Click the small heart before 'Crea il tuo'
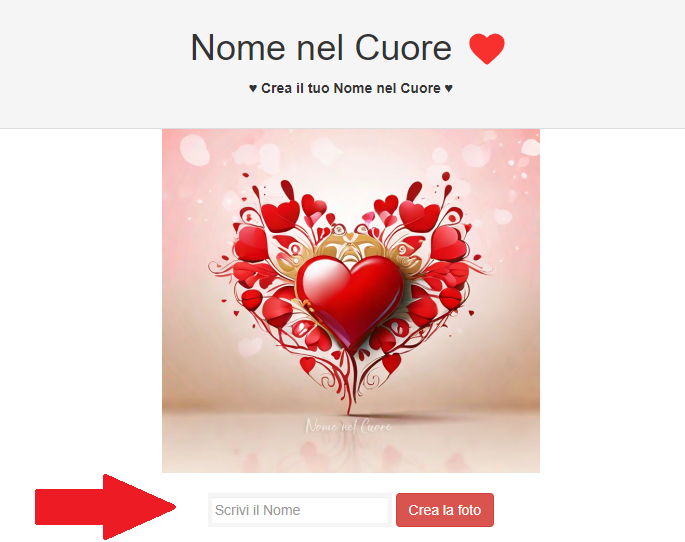Screen dimensions: 685x542 (253, 89)
